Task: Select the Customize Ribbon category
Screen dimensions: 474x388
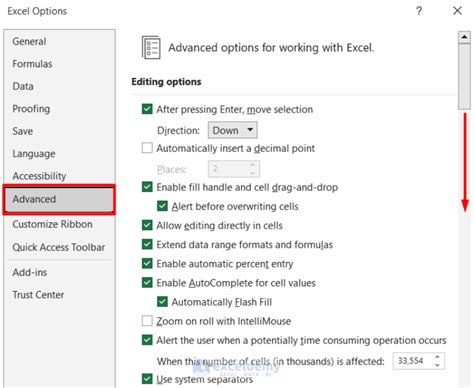Action: click(x=52, y=224)
